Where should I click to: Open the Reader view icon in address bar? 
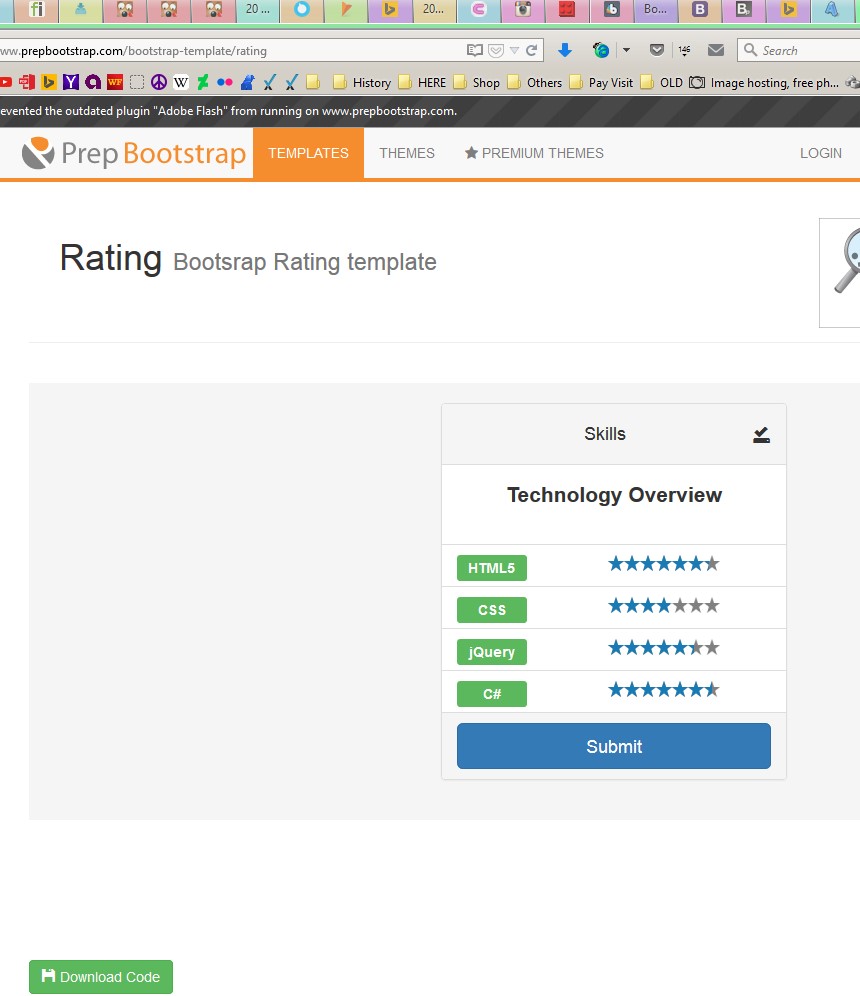(x=475, y=50)
